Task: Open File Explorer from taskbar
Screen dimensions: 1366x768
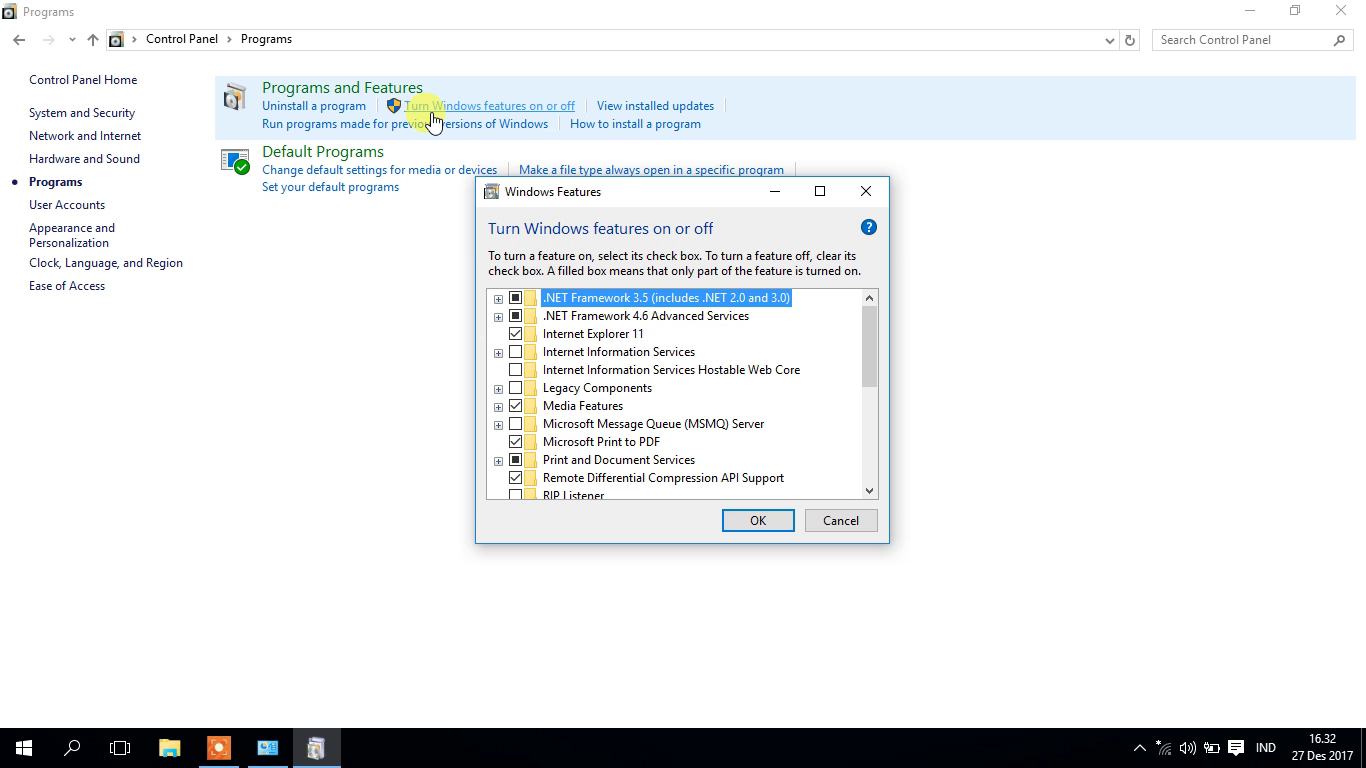Action: (170, 747)
